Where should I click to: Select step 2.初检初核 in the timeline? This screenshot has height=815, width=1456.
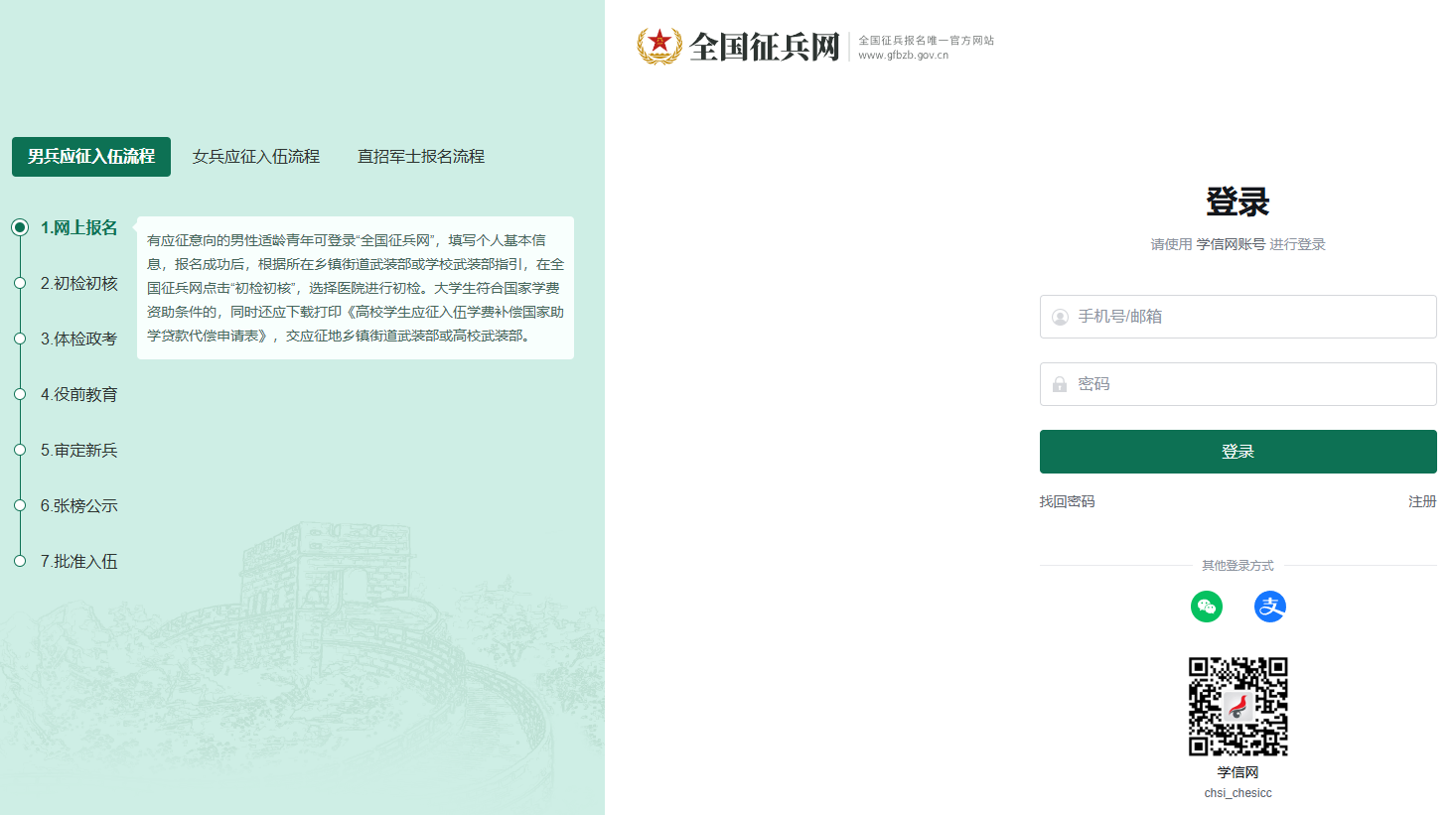78,284
